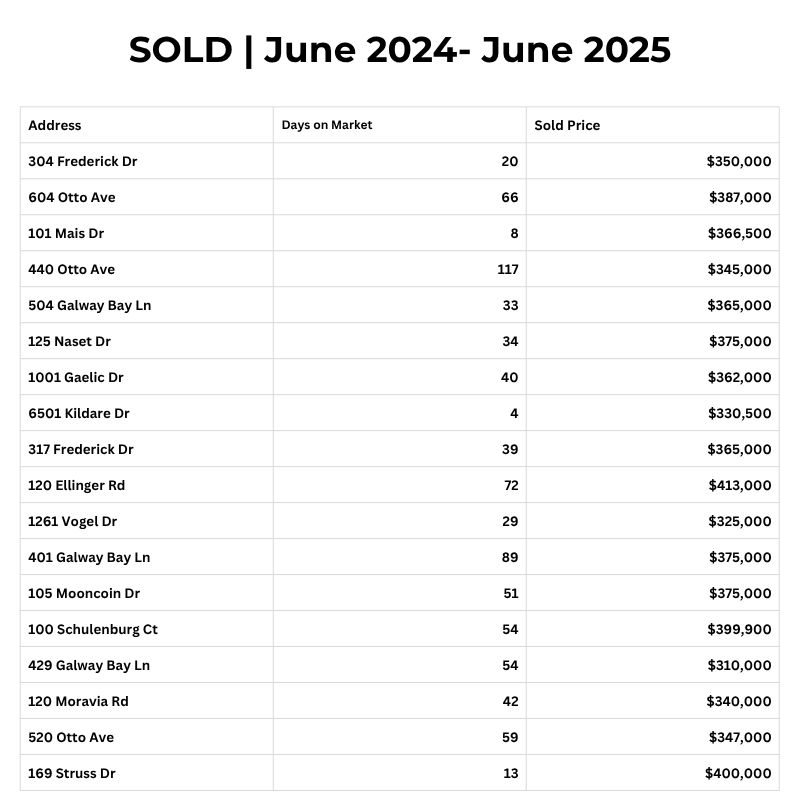Click the "SOLD | June 2024- June 2025" title
Viewport: 800px width, 800px height.
(400, 50)
